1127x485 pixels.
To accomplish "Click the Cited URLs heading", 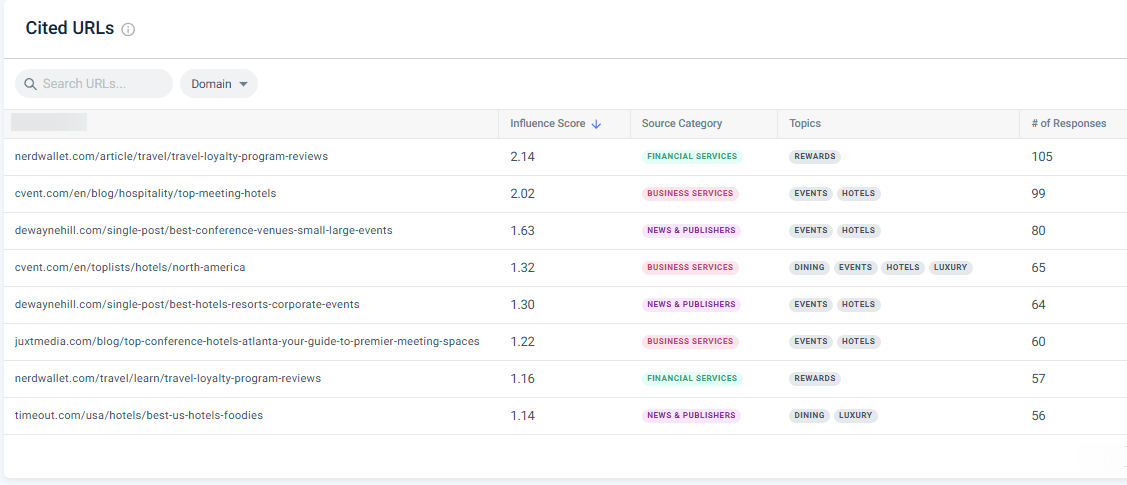I will coord(70,28).
